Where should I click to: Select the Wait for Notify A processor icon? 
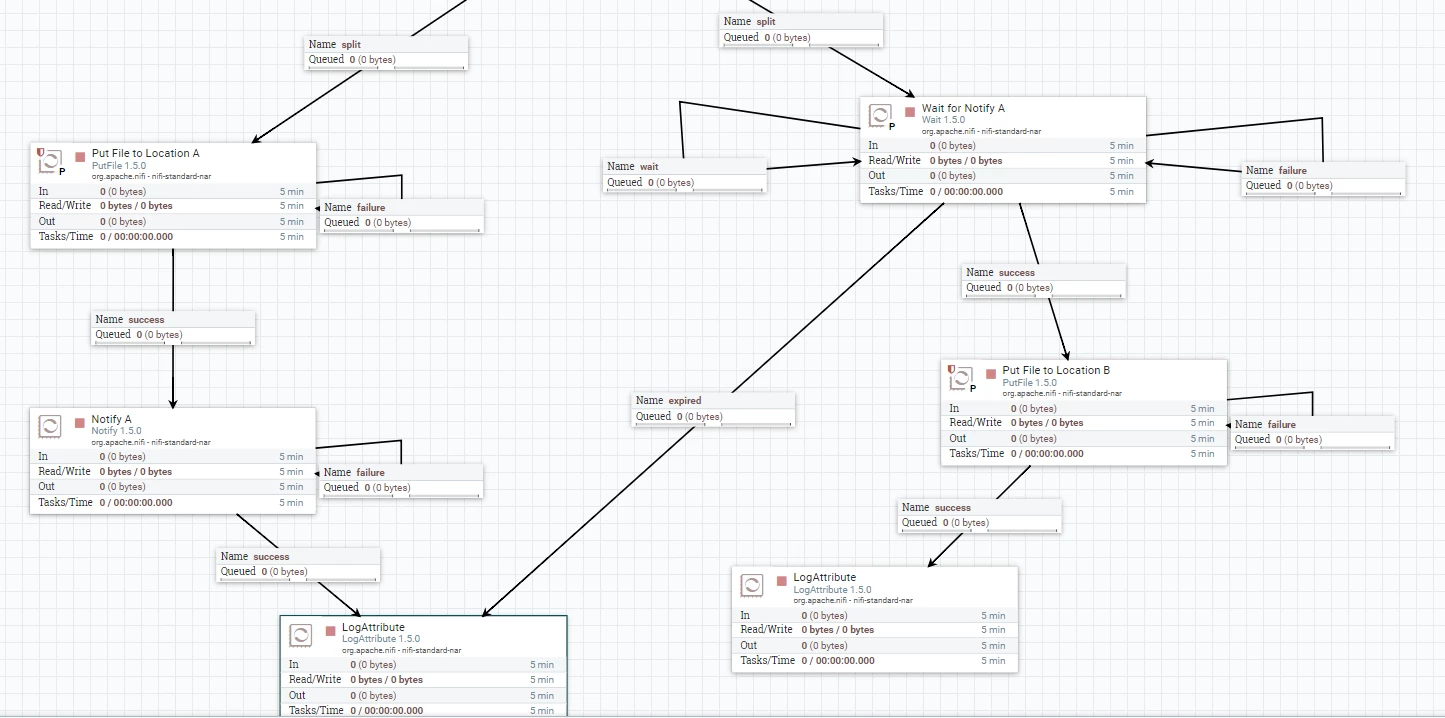[880, 116]
